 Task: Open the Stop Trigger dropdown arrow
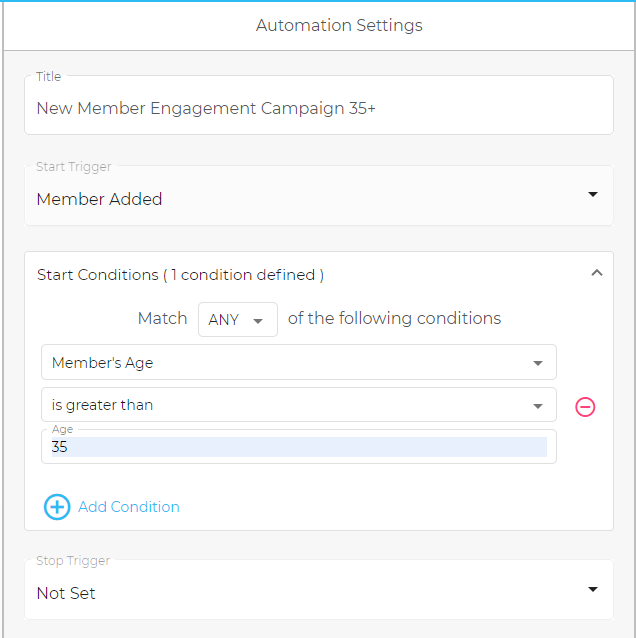coord(593,589)
